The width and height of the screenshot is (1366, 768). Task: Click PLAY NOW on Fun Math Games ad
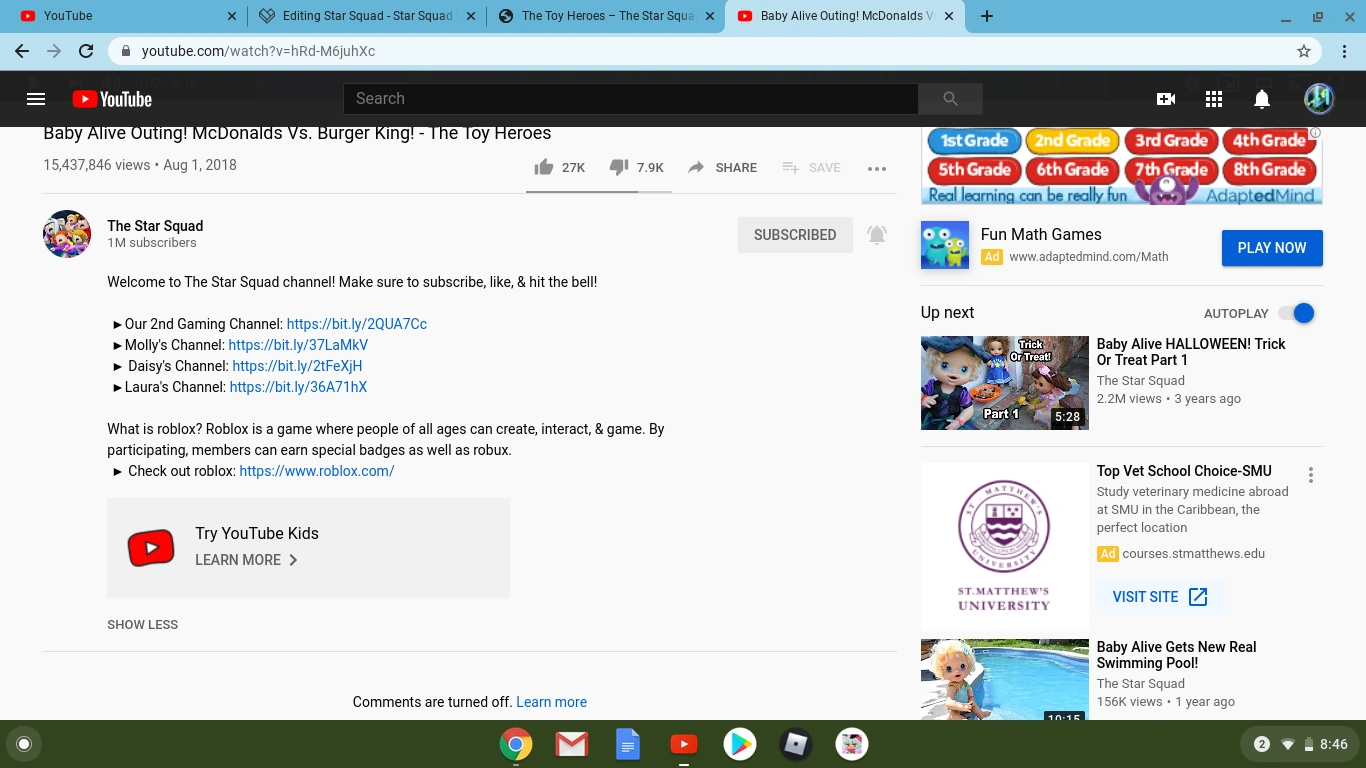click(x=1272, y=248)
